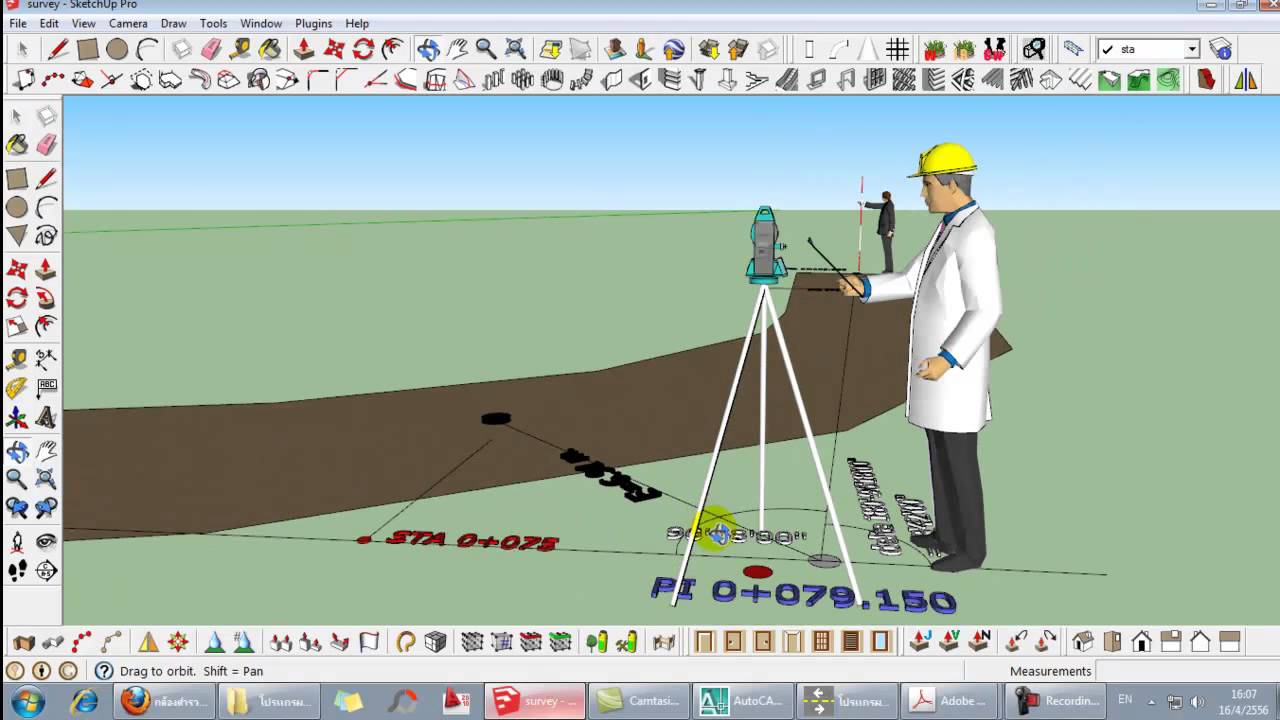Activate the Follow Me tool in left toolbar
The image size is (1280, 720).
(x=46, y=298)
